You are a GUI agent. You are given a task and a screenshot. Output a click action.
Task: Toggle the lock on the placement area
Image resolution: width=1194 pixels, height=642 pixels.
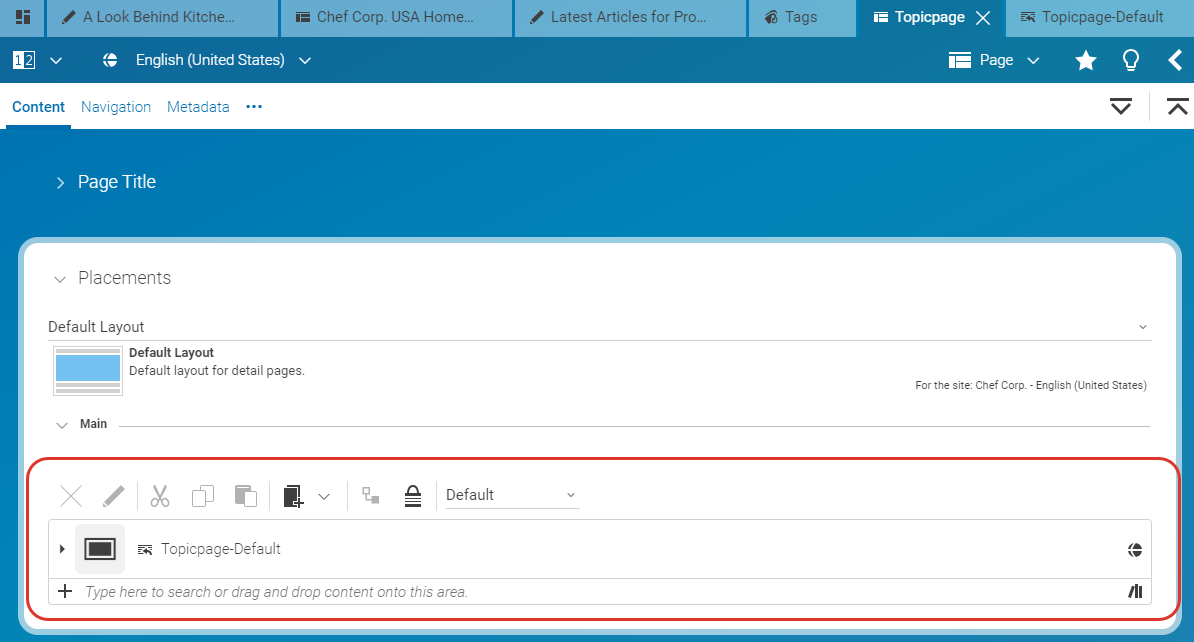pos(413,495)
